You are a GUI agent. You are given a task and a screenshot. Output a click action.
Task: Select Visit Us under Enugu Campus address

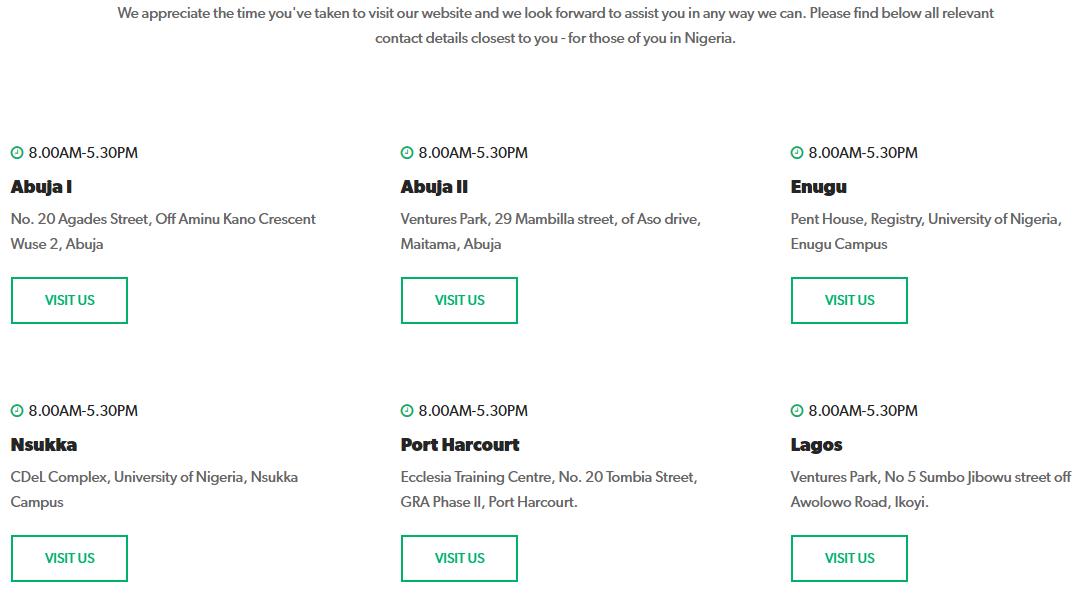849,300
